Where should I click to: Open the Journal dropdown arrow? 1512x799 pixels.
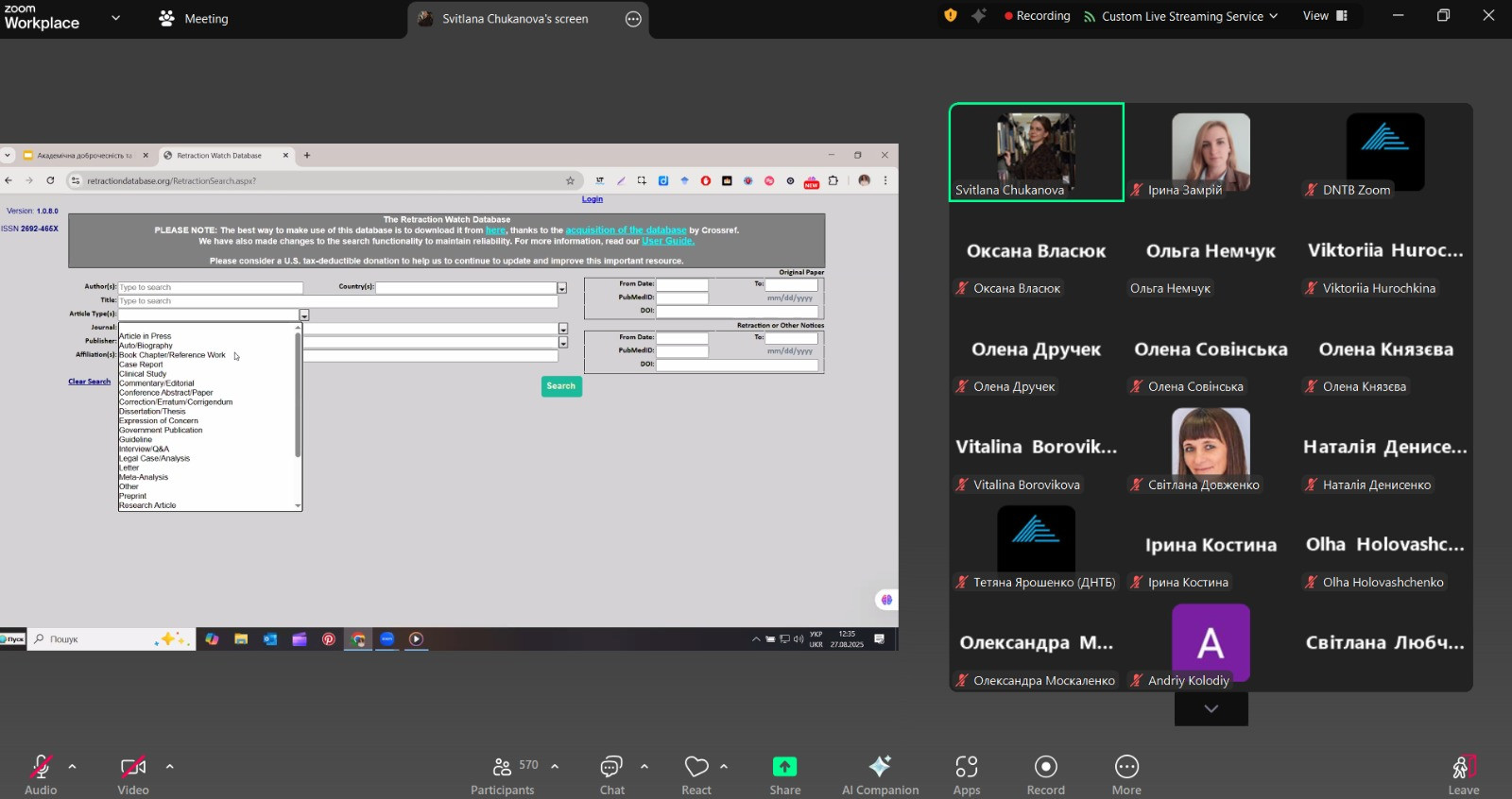tap(563, 329)
